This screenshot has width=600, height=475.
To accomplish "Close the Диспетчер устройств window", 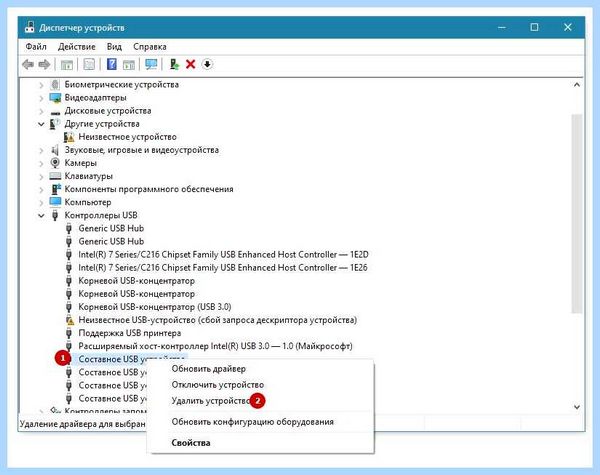I will click(x=567, y=27).
